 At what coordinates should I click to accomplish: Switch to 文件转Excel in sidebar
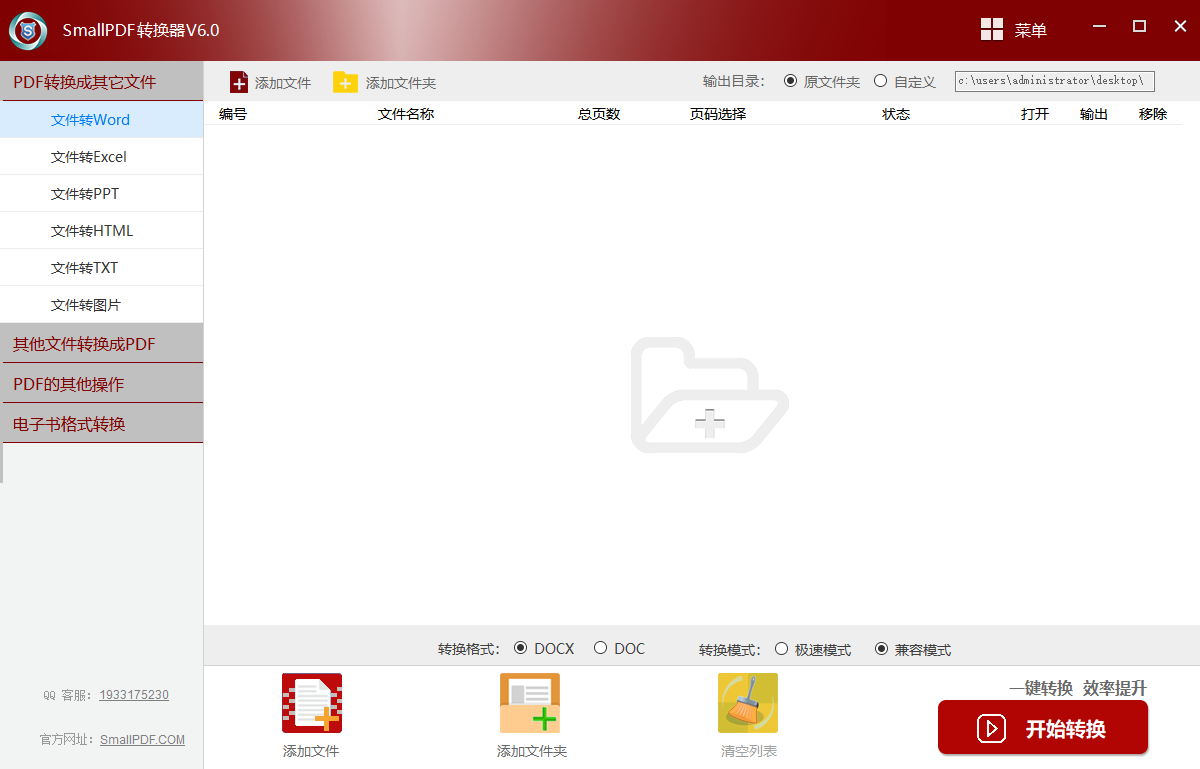pos(89,157)
